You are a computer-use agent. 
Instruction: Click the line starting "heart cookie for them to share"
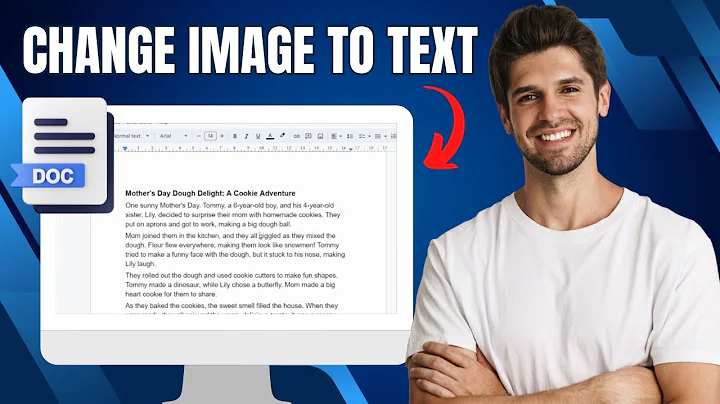(171, 294)
